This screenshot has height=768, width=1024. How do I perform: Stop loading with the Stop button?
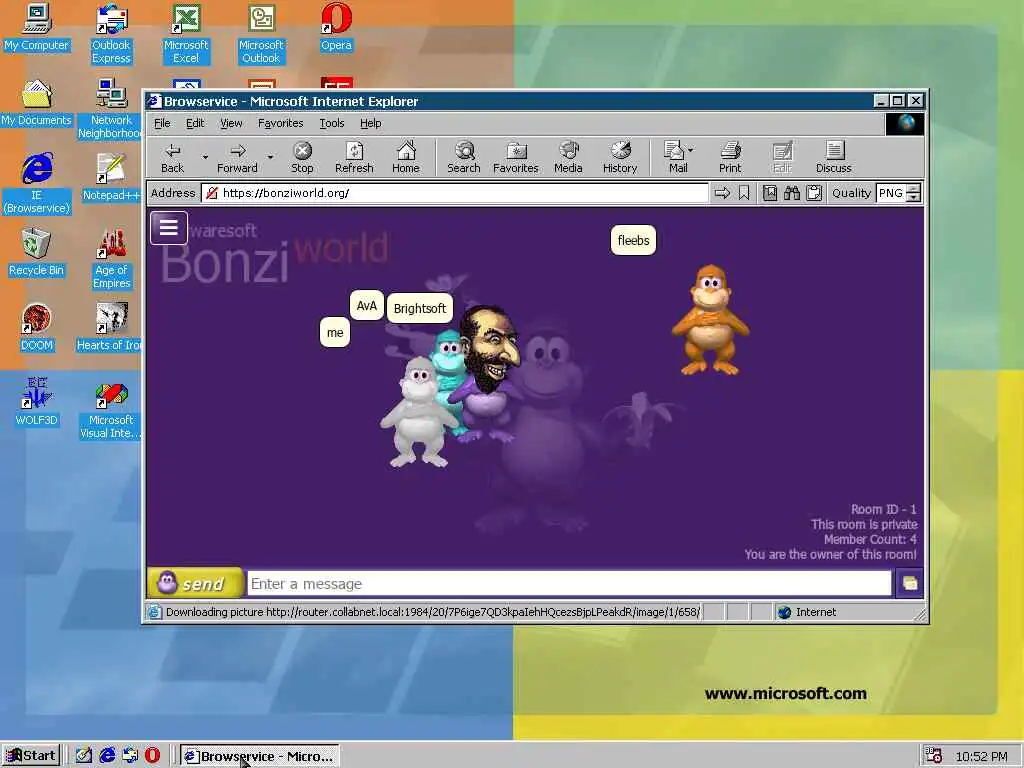[302, 157]
